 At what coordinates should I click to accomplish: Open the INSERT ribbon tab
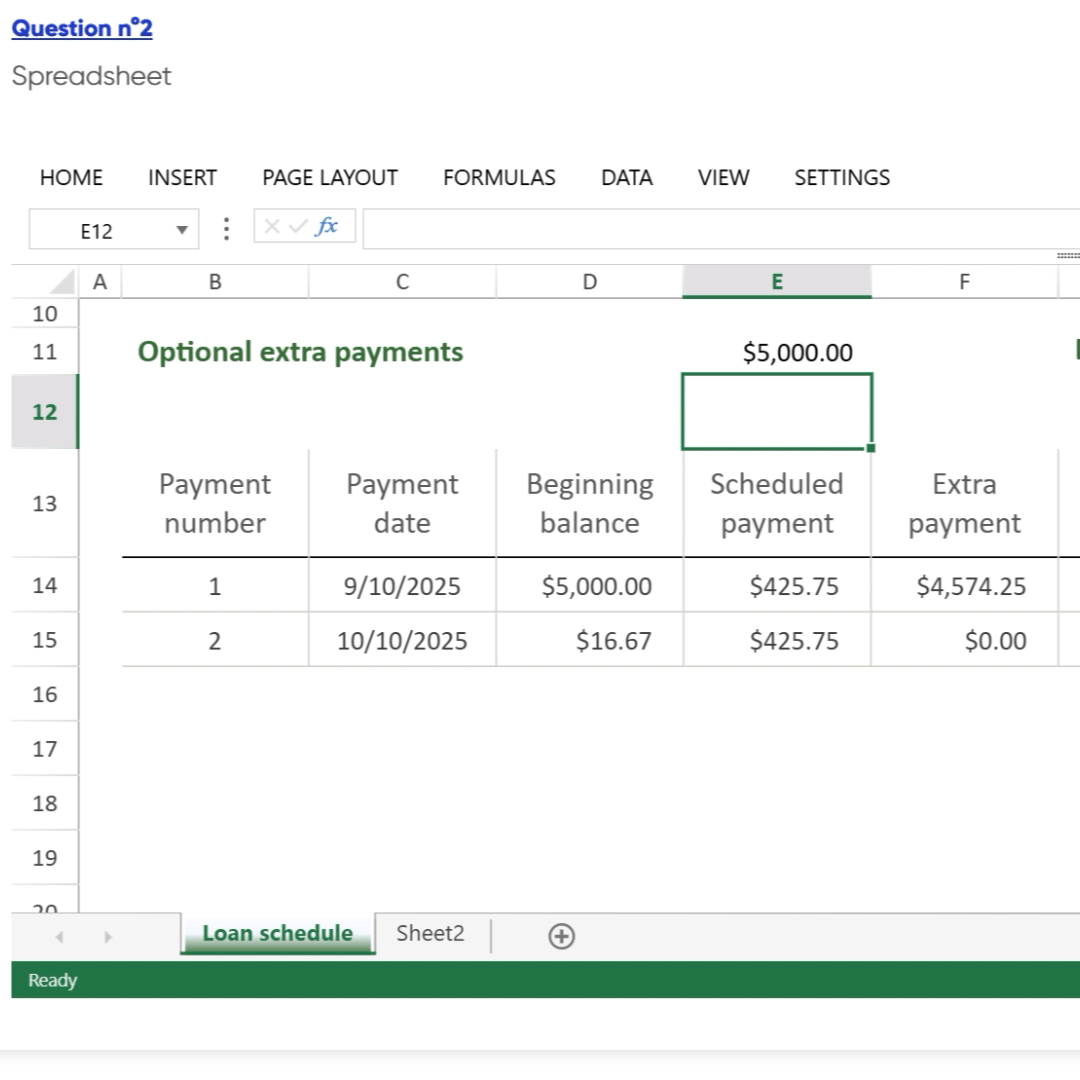point(182,178)
